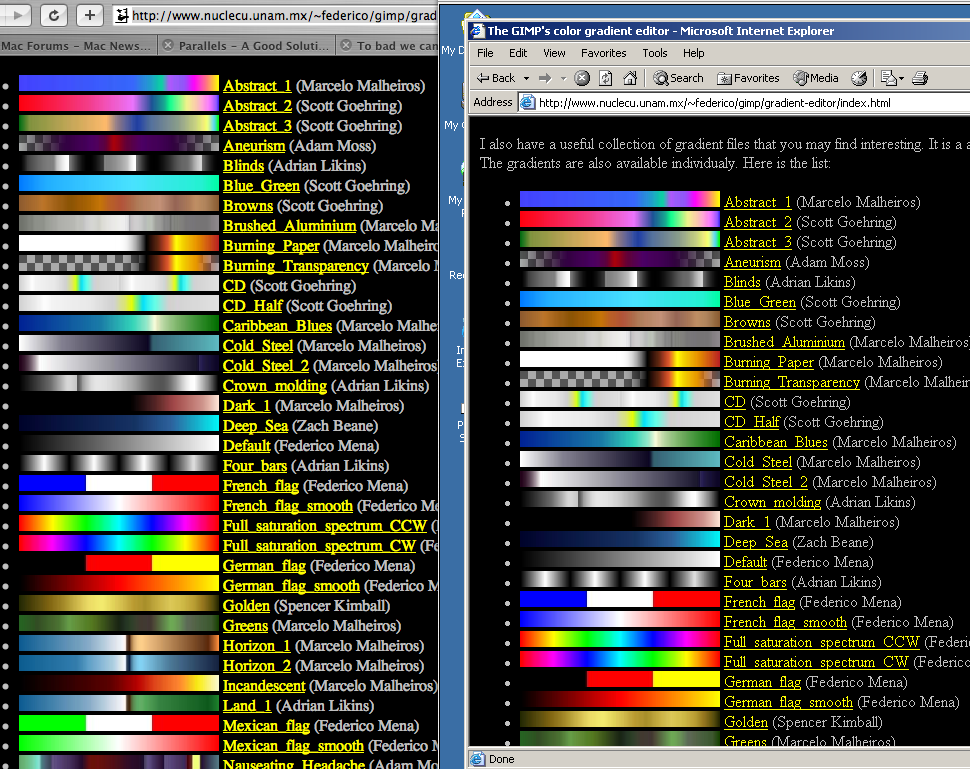Close the Parallels tab in Safari
Image resolution: width=970 pixels, height=769 pixels.
[168, 45]
